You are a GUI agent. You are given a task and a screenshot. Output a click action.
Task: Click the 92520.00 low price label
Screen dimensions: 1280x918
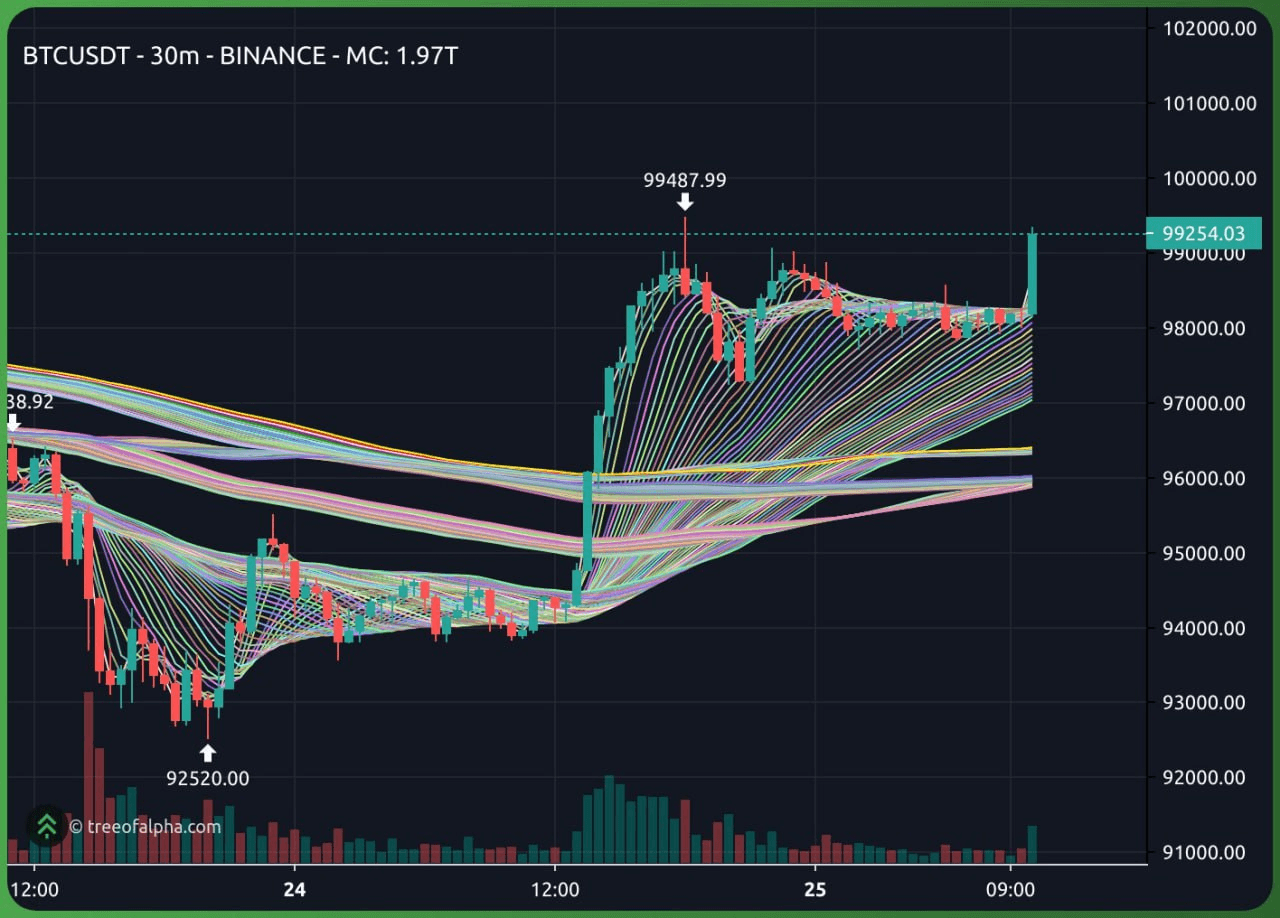(x=208, y=778)
